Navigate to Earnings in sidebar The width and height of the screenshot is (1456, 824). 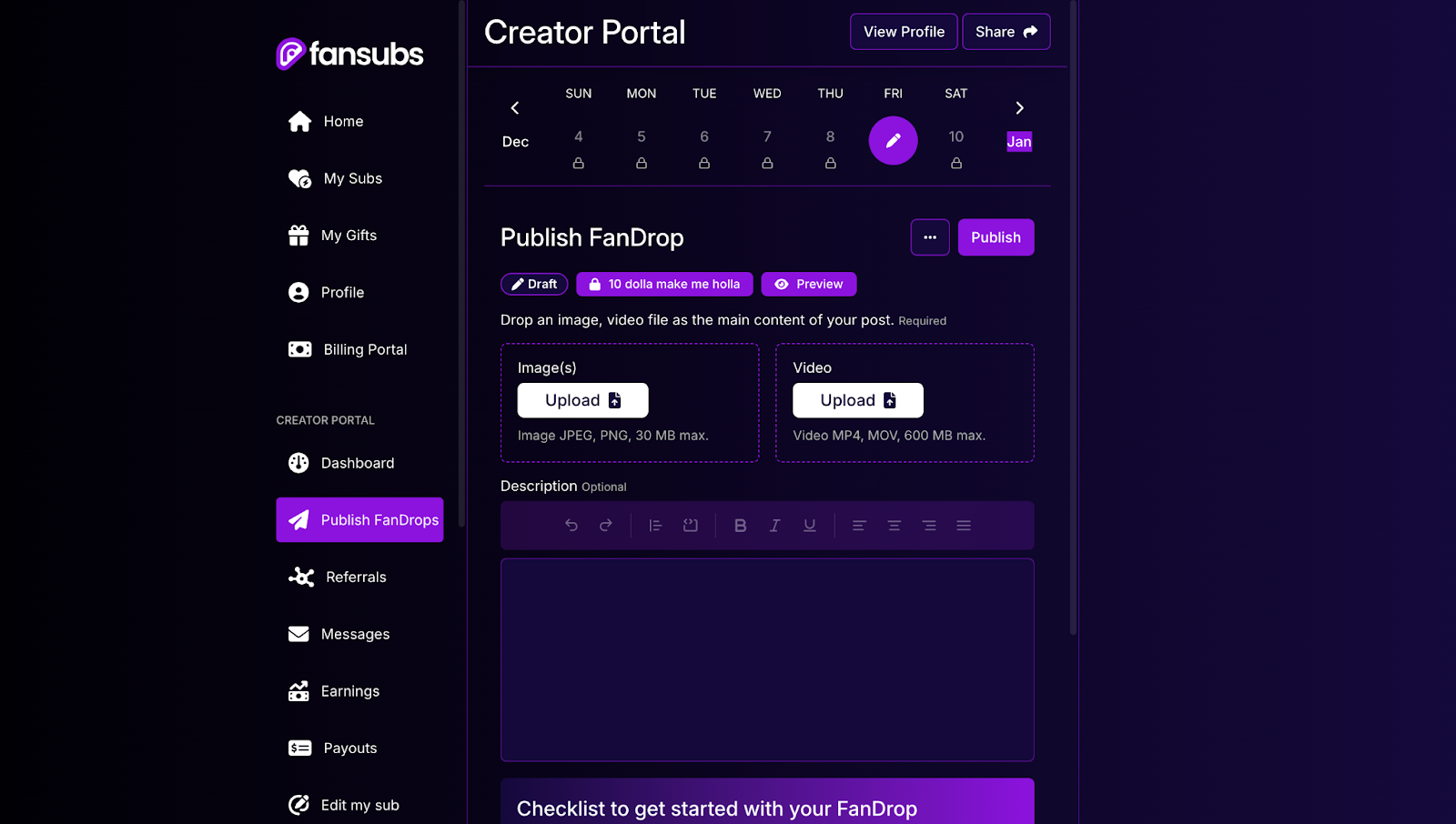pos(349,691)
